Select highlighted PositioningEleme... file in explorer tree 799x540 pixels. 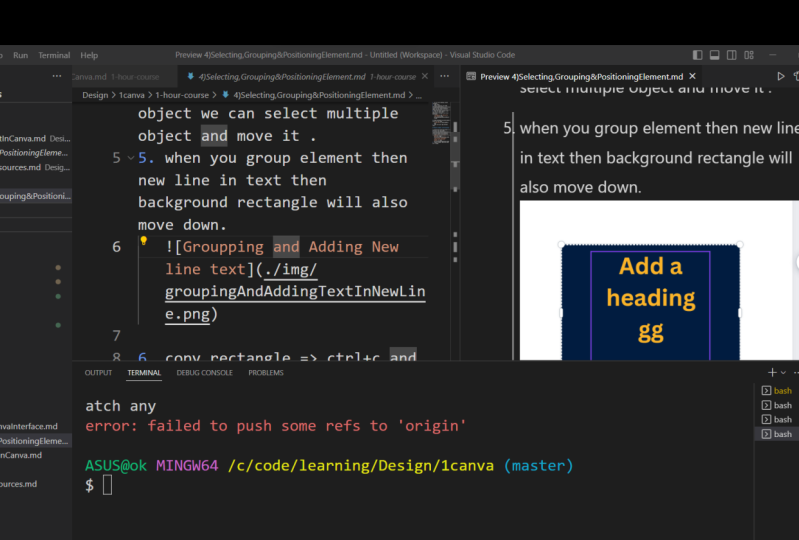coord(35,441)
